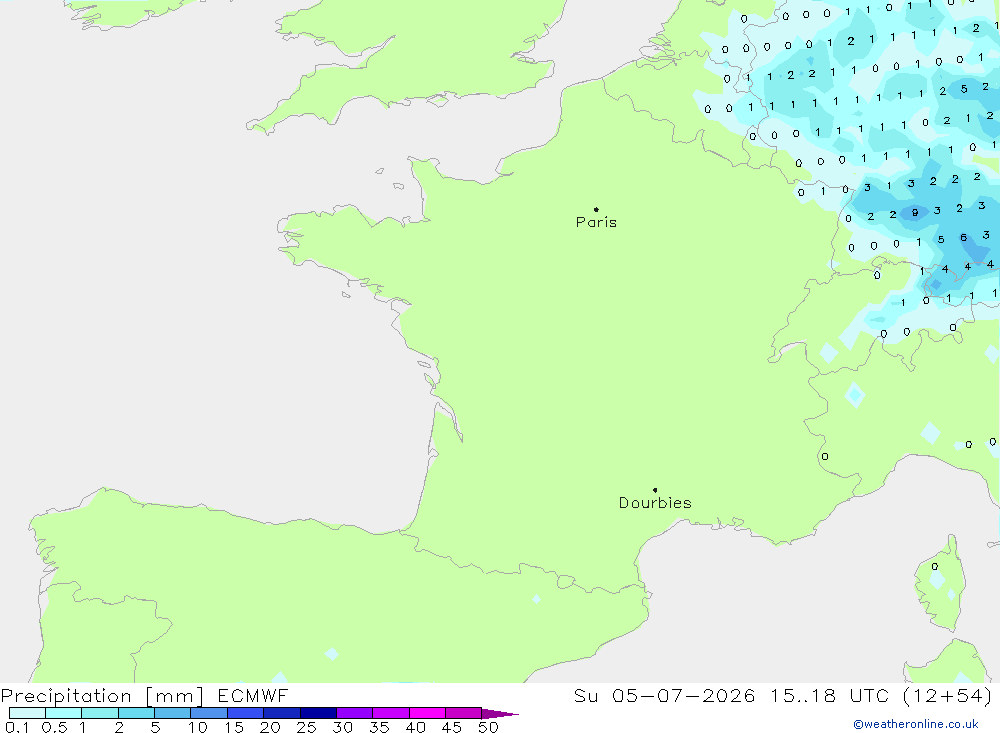Select the magenta swatch between 40 and 45
Image resolution: width=1000 pixels, height=733 pixels.
pos(427,713)
